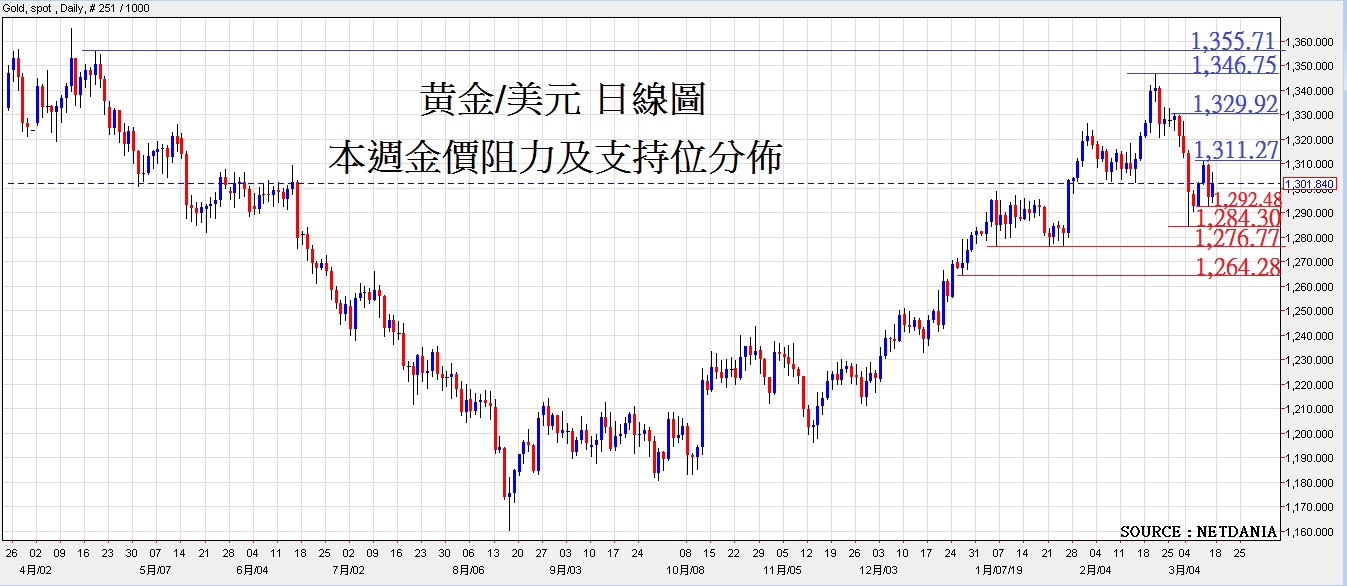The height and width of the screenshot is (586, 1347).
Task: Click the 8月/06 date on time axis
Action: pyautogui.click(x=468, y=569)
